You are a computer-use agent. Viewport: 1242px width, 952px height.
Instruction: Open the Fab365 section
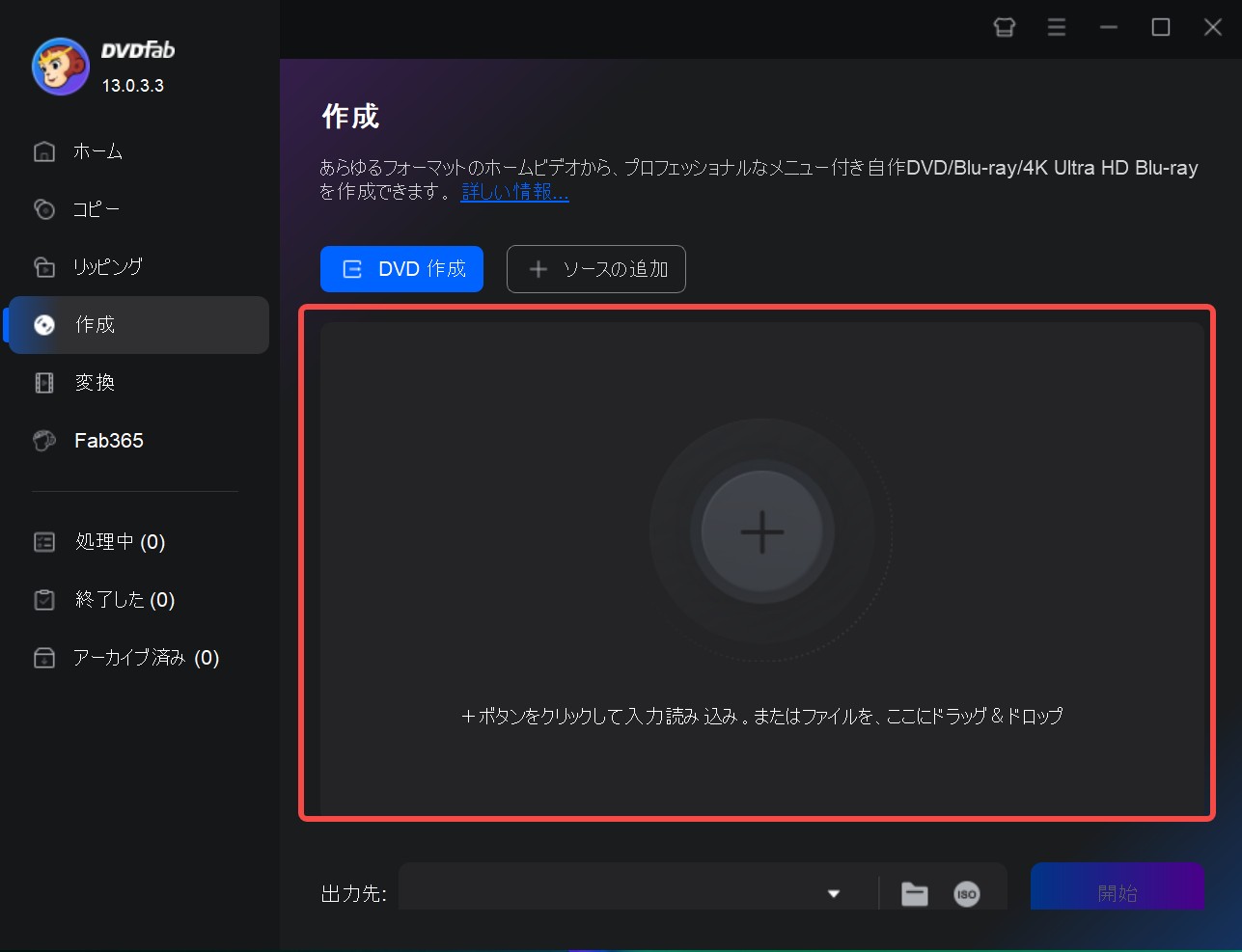pyautogui.click(x=108, y=441)
